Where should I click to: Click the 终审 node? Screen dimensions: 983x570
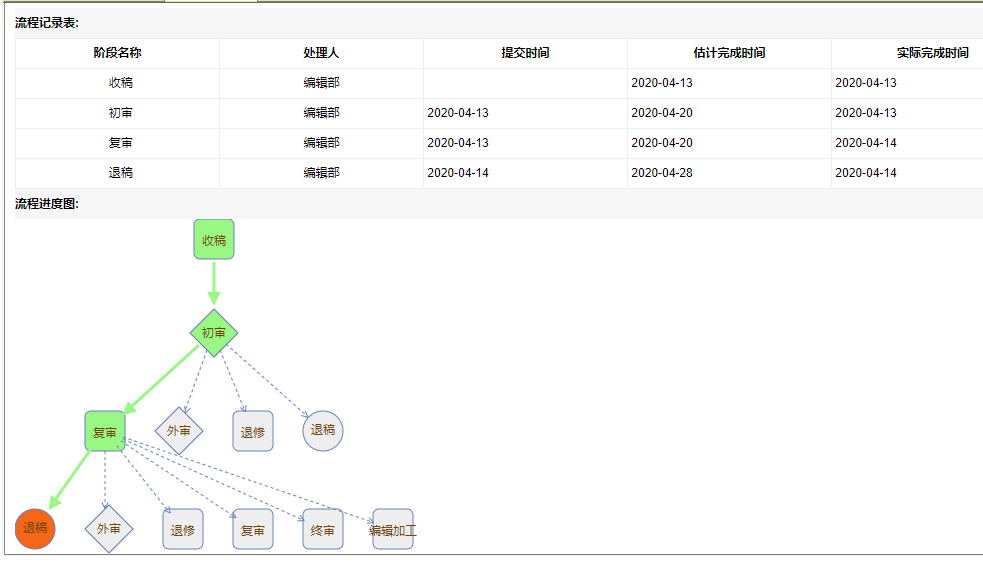click(x=323, y=529)
